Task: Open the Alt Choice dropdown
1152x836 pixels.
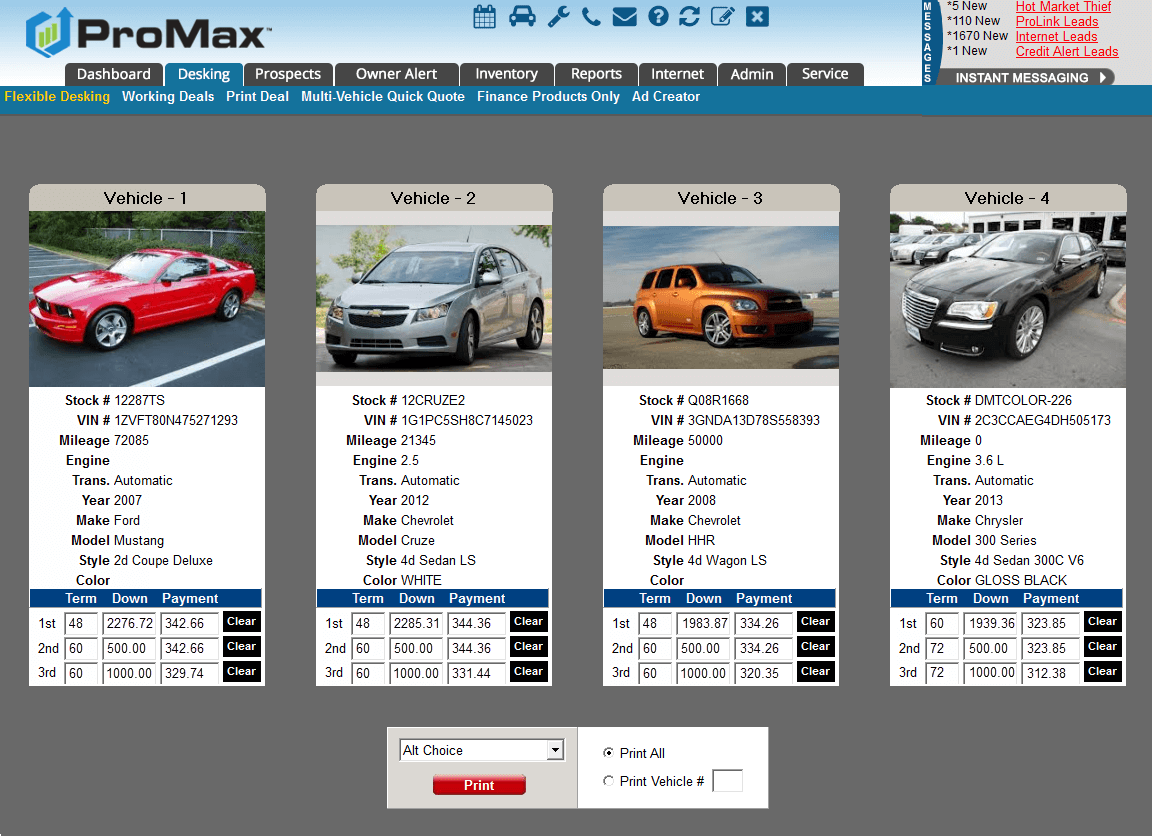Action: (x=482, y=750)
